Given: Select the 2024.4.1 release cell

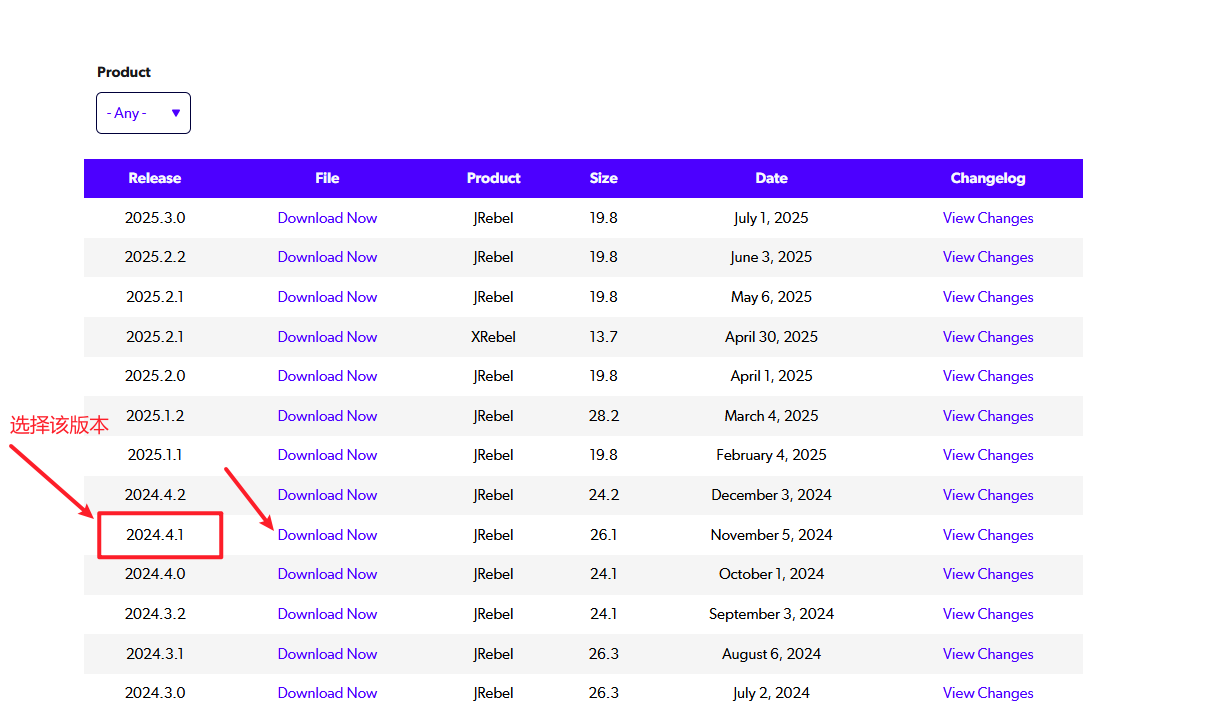Looking at the screenshot, I should click(x=155, y=535).
